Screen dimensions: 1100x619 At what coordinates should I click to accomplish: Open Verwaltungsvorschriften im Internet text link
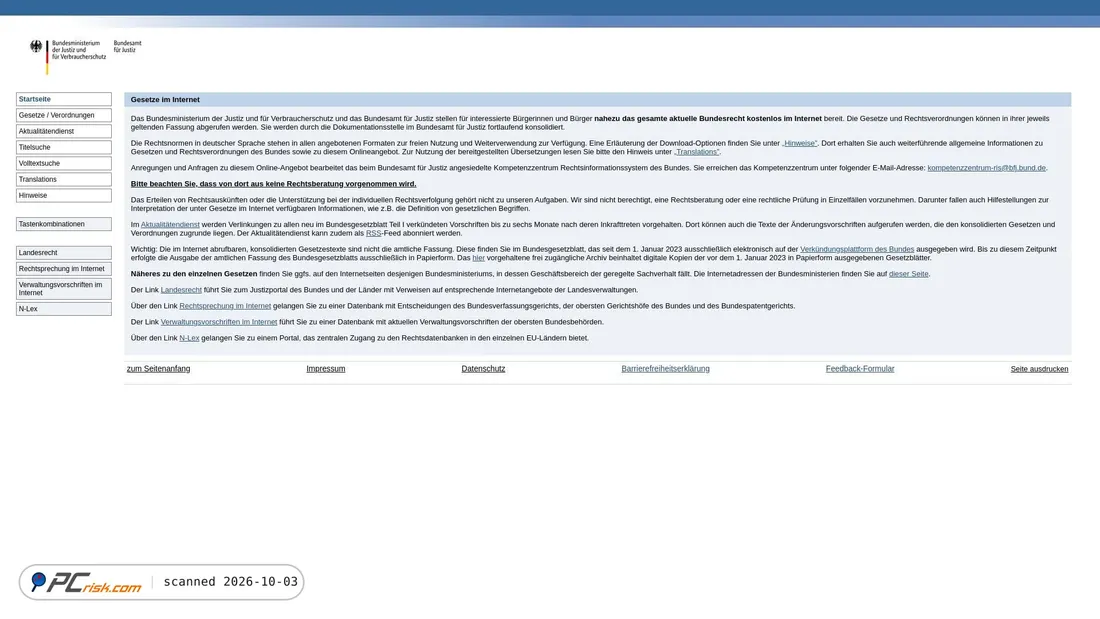click(x=219, y=322)
